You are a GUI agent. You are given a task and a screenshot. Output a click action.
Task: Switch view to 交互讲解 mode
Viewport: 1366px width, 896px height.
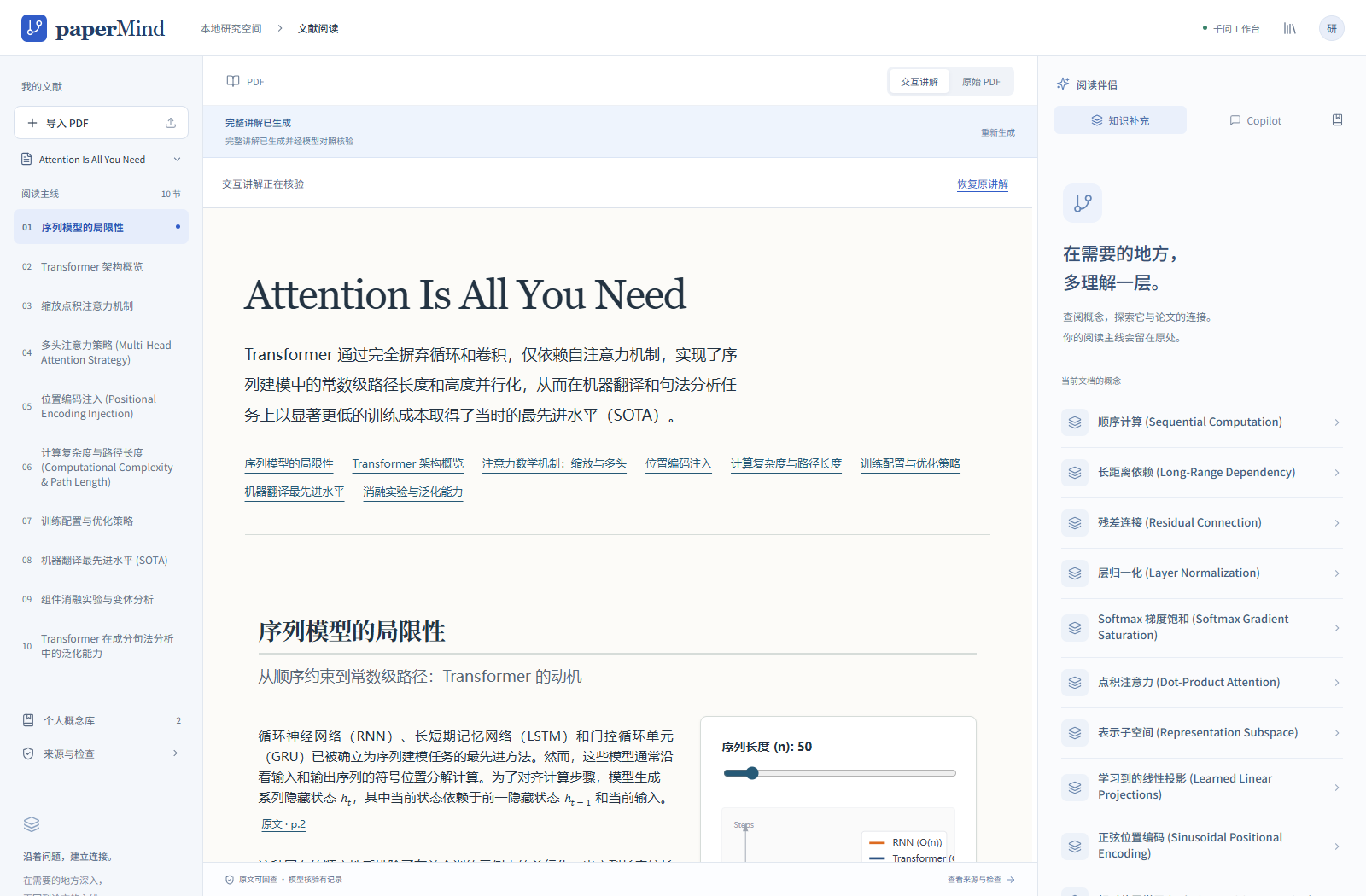pyautogui.click(x=919, y=82)
